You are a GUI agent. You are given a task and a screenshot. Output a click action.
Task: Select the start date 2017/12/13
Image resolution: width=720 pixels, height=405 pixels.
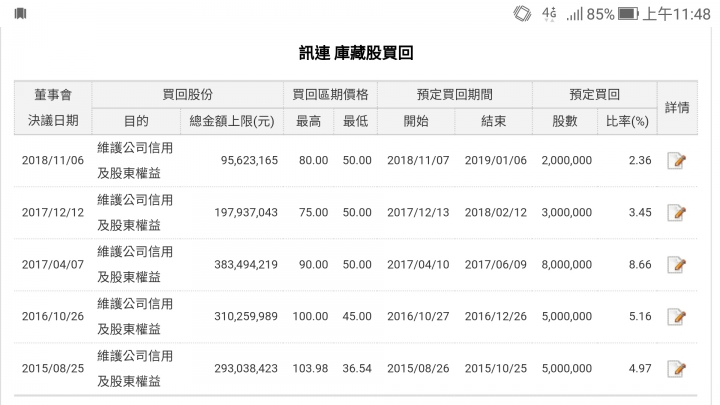tap(418, 213)
